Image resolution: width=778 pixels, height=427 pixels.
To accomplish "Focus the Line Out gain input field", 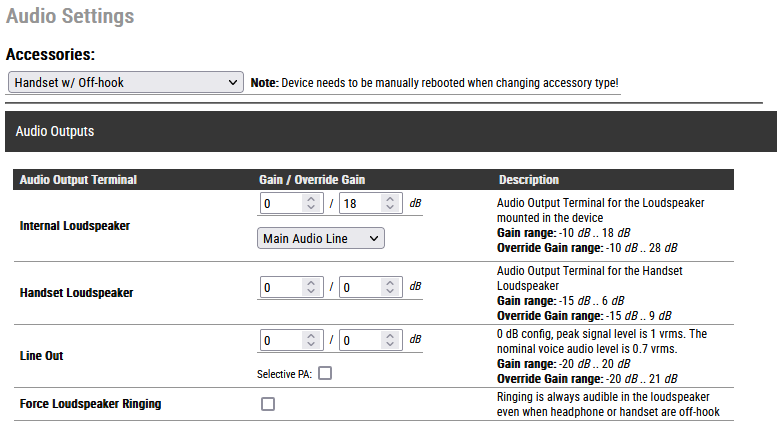I will click(280, 340).
